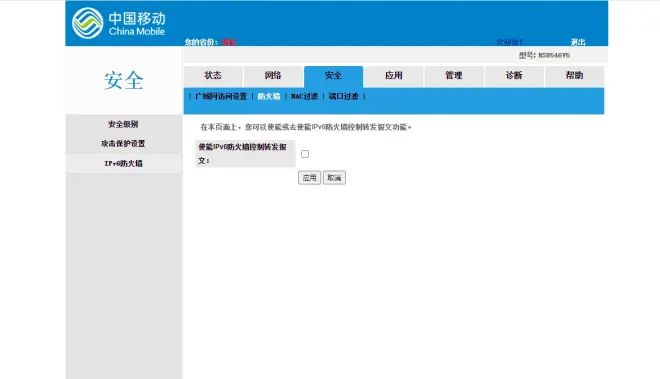Click the 退出 logout link
The image size is (660, 379).
pyautogui.click(x=578, y=42)
